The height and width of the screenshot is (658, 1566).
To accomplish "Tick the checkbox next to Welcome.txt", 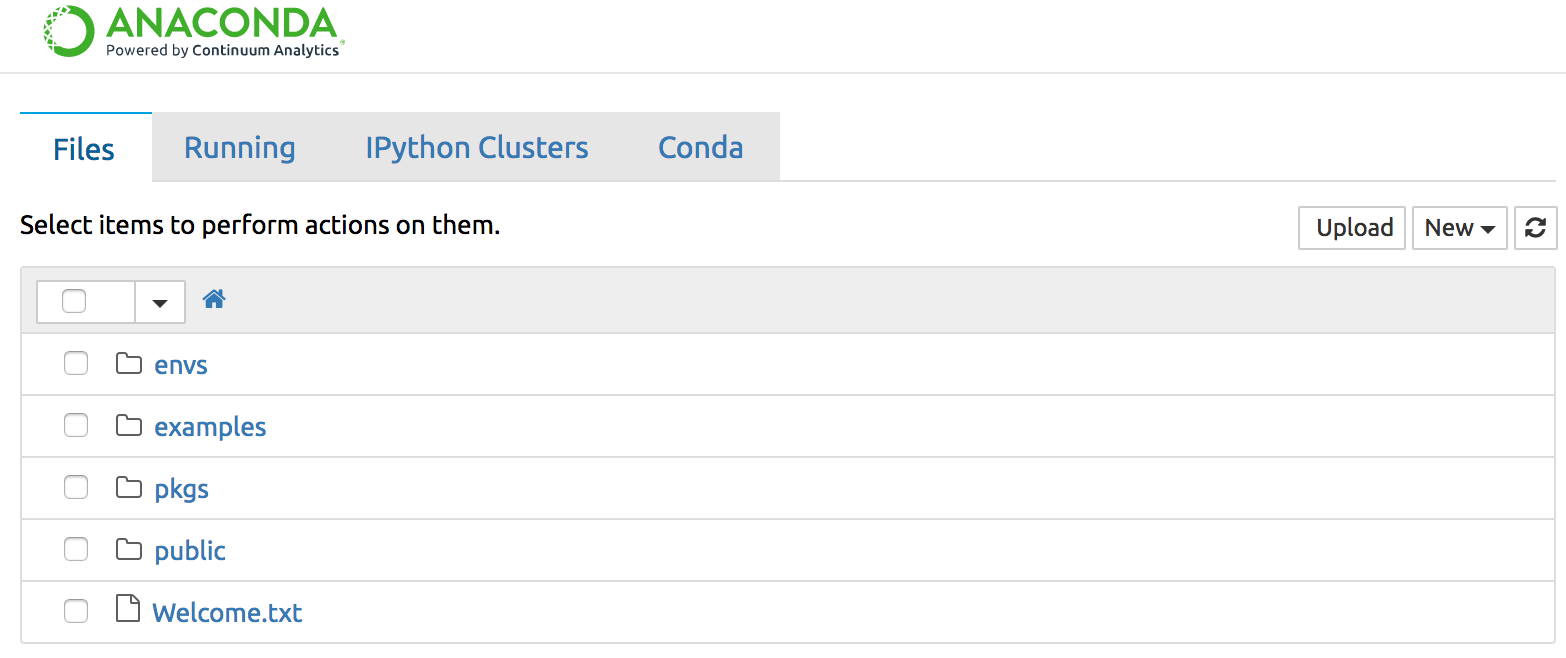I will [76, 611].
